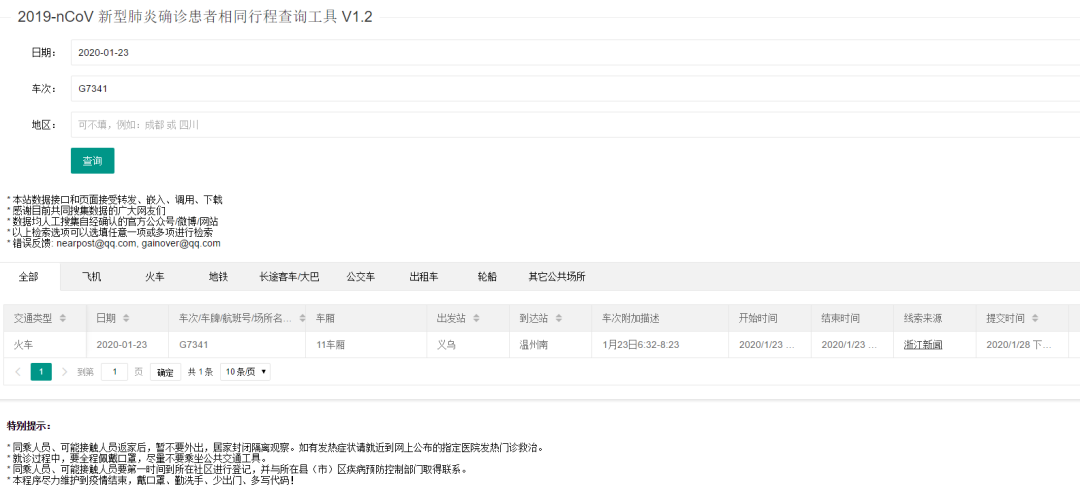Open the 浙江新闻 source link
This screenshot has width=1080, height=493.
922,345
